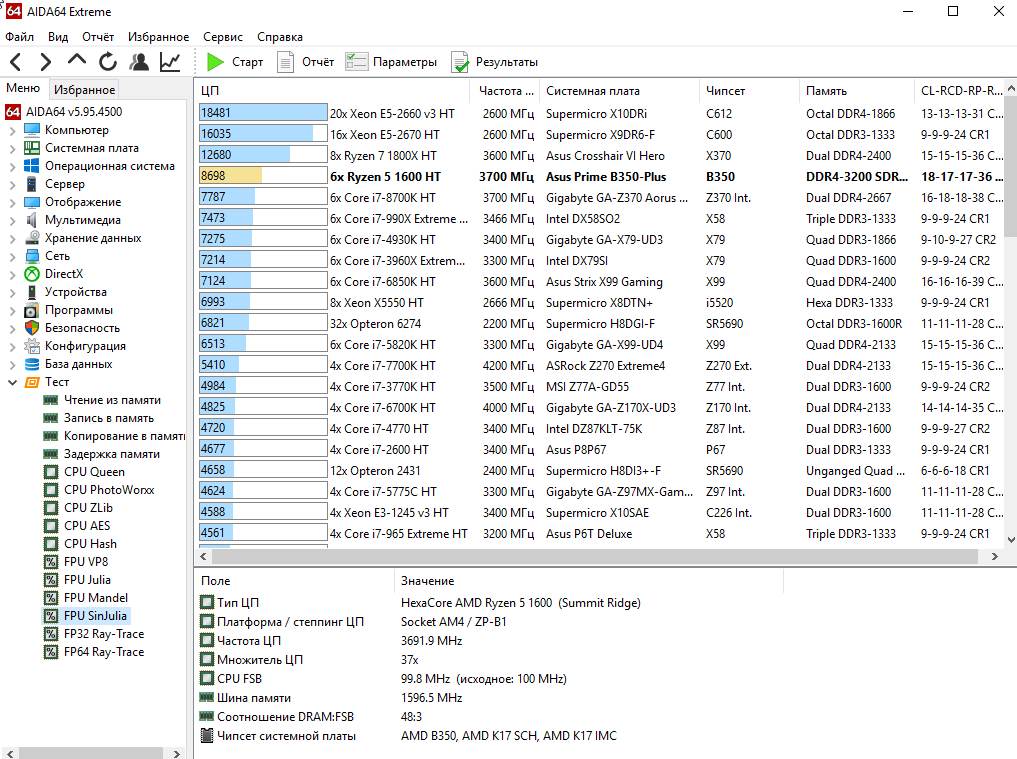
Task: Expand the Сервер tree node
Action: point(12,184)
